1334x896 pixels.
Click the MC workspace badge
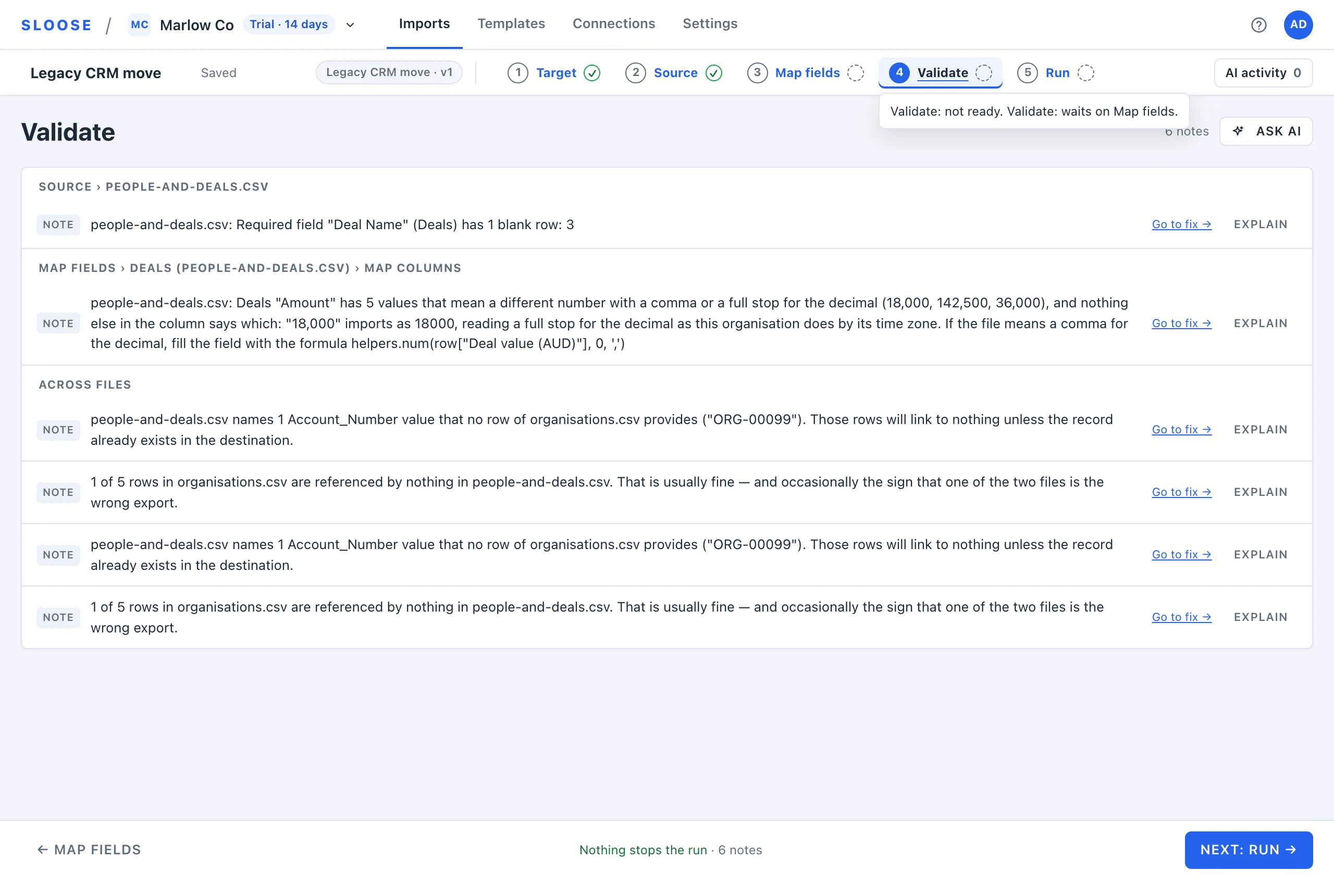tap(140, 24)
